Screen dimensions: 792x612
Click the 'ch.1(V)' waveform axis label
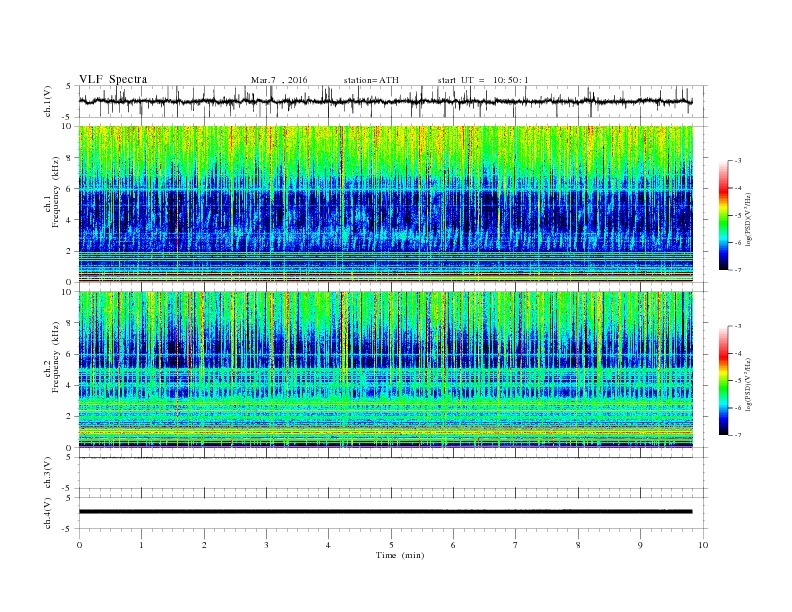(x=48, y=101)
